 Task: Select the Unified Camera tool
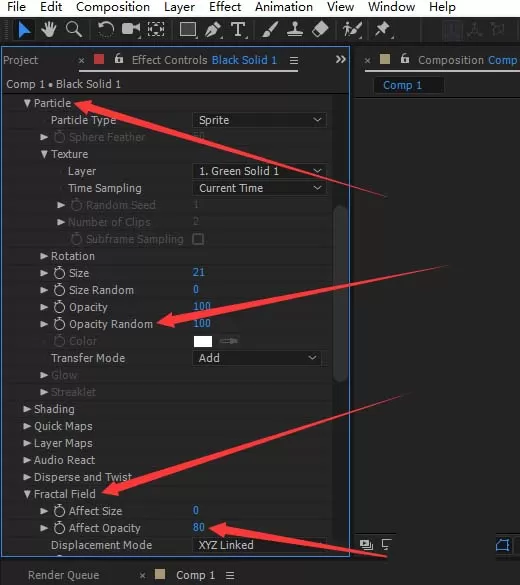tap(131, 29)
